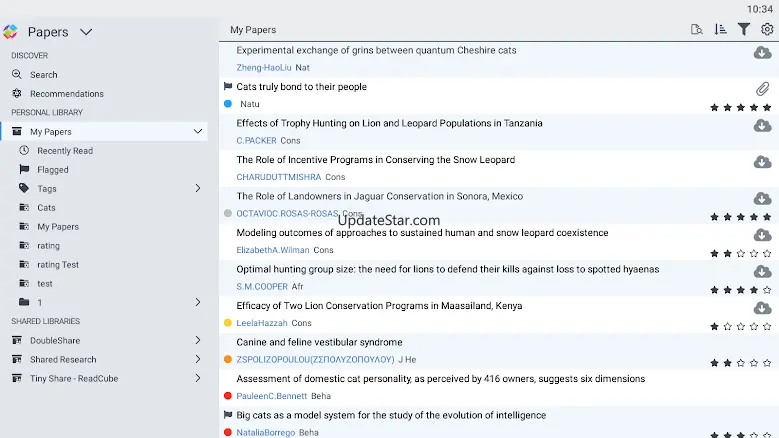Set first star on Cats truly bond paper
779x438 pixels.
(714, 107)
